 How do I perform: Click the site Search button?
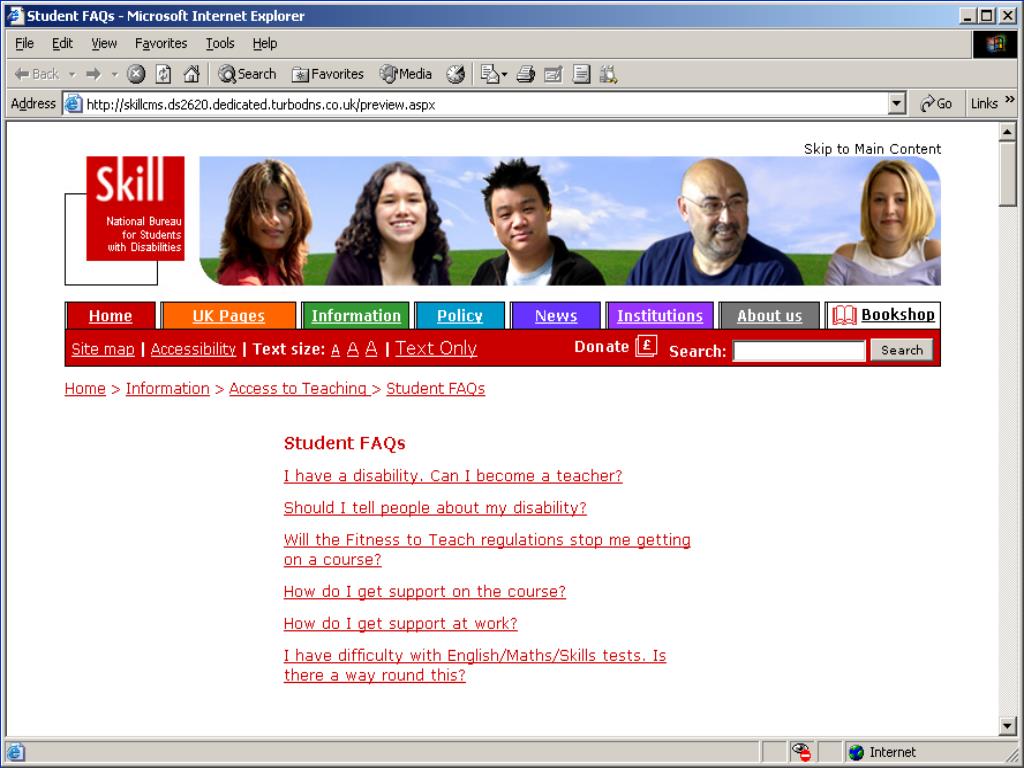tap(902, 350)
